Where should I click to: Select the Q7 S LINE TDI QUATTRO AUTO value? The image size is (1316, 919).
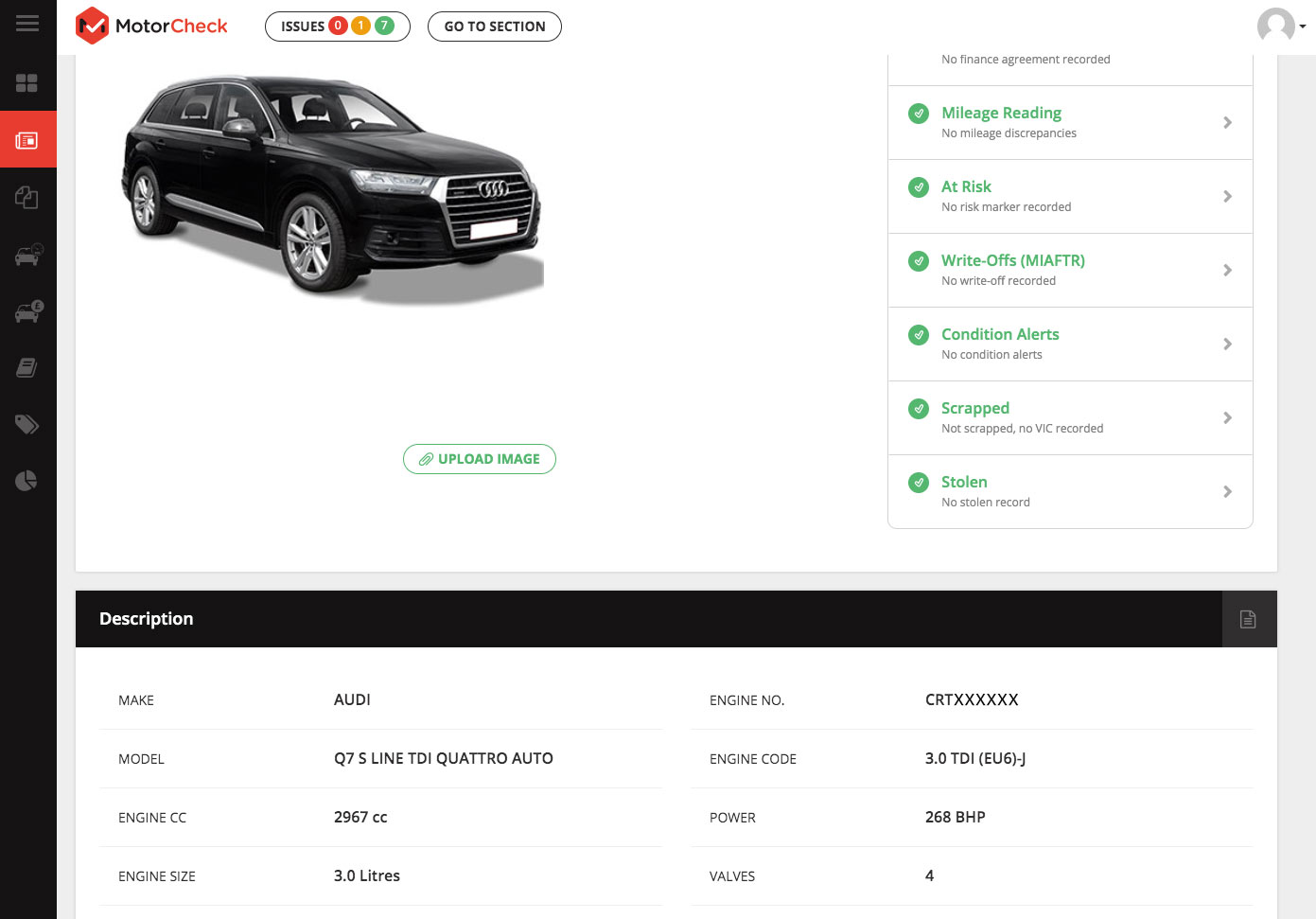coord(444,759)
